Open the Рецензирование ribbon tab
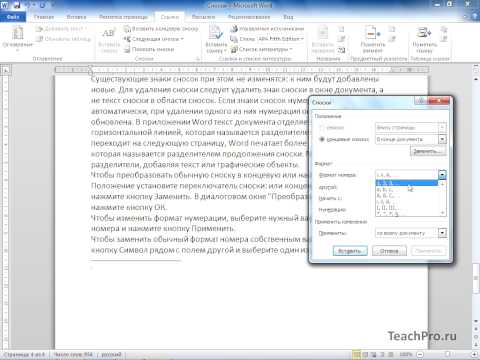 click(x=249, y=17)
